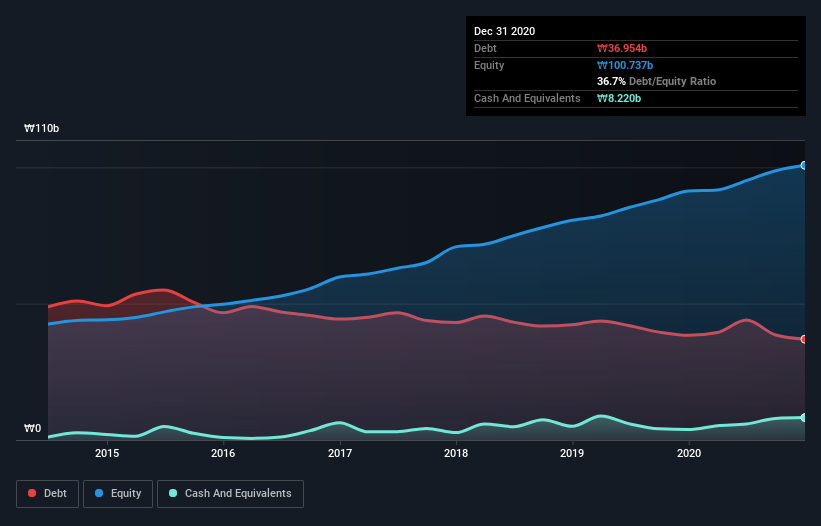The width and height of the screenshot is (821, 526).
Task: Click the Dec 31 2020 tooltip date
Action: [x=504, y=31]
